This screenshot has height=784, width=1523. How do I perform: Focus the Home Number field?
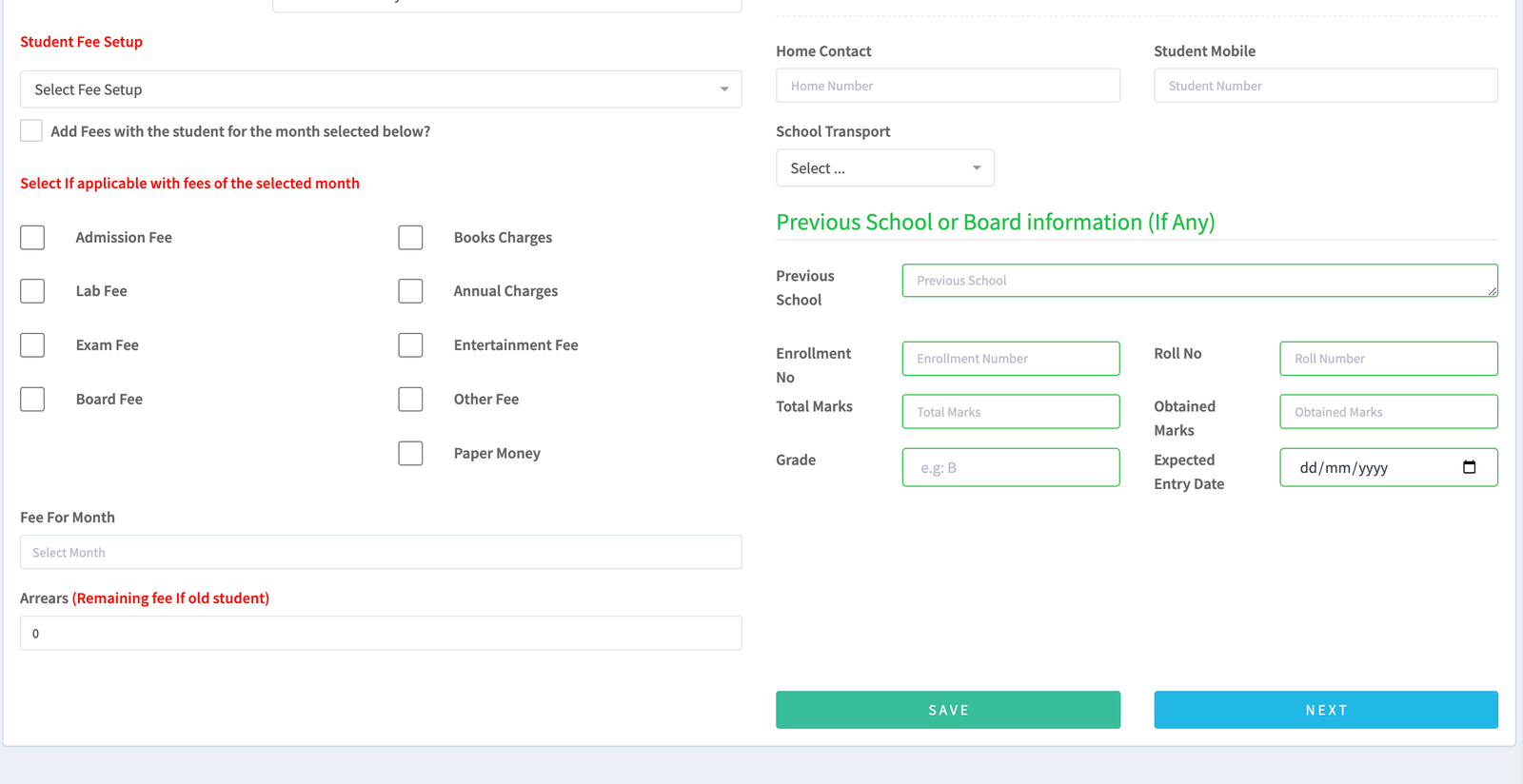coord(948,86)
